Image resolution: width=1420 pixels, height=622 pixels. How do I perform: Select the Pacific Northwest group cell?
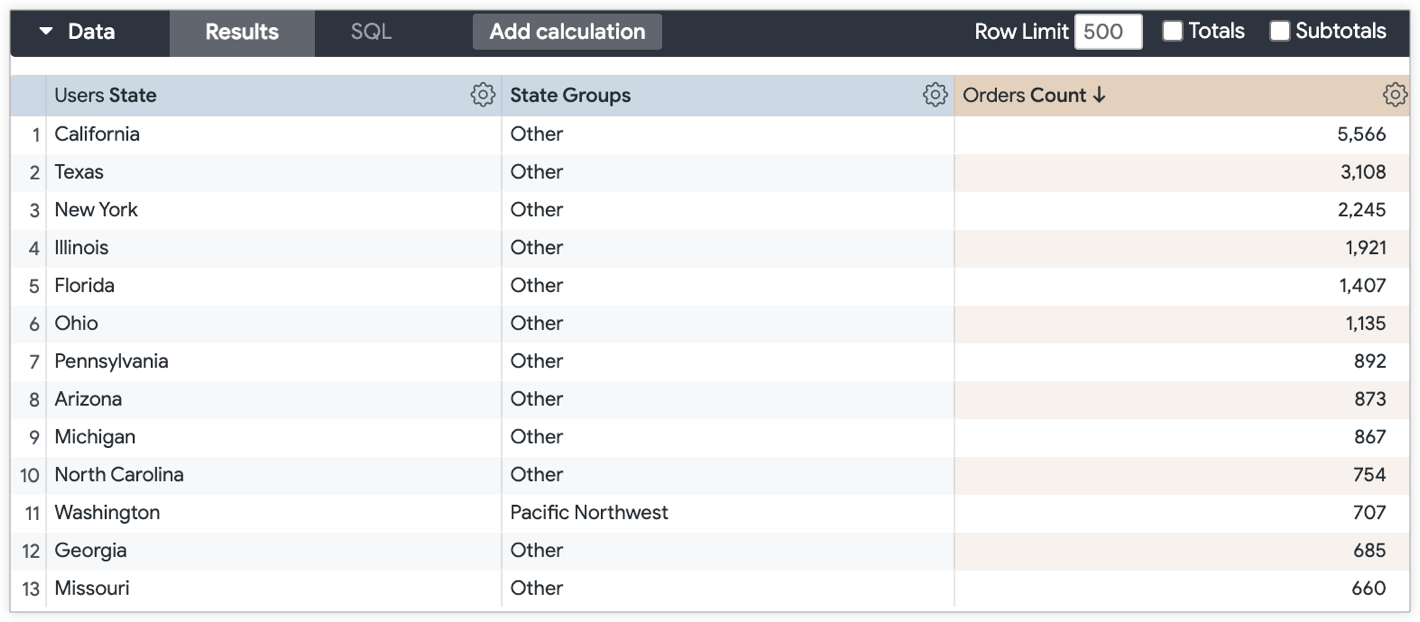pos(589,513)
